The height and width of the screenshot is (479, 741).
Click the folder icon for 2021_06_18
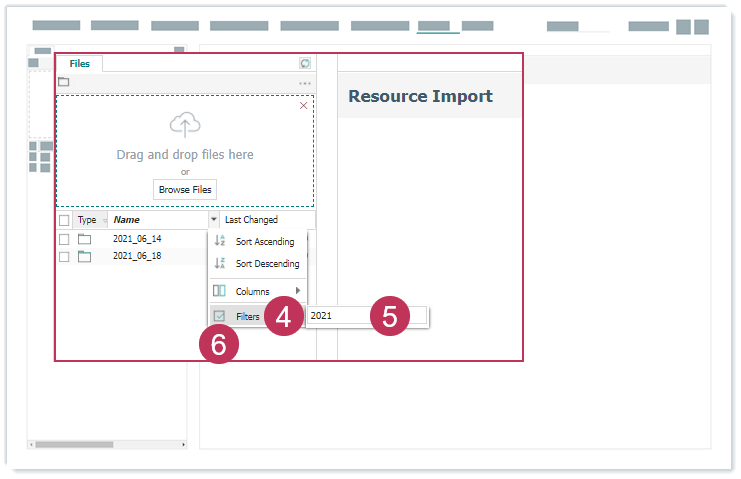point(85,256)
